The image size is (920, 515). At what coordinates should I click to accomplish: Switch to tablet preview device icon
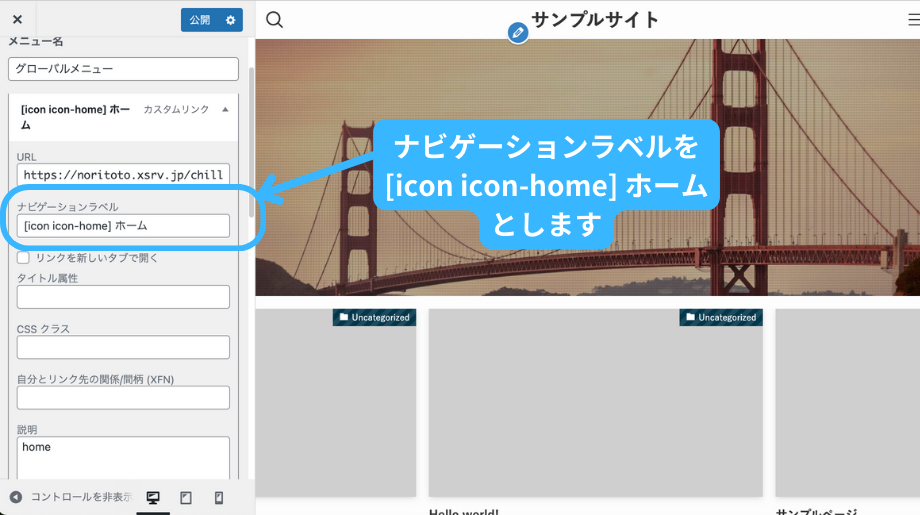186,498
